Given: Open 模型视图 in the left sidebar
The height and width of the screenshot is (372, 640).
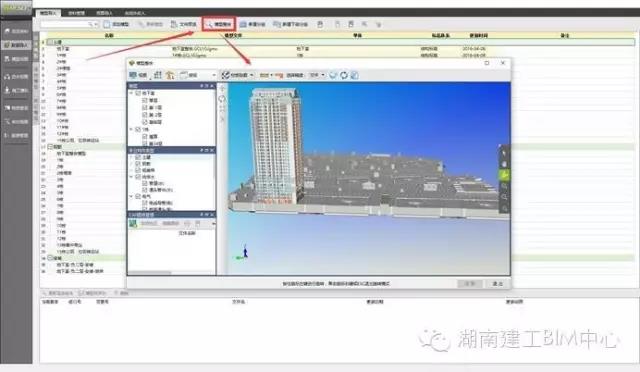Looking at the screenshot, I should click(16, 59).
